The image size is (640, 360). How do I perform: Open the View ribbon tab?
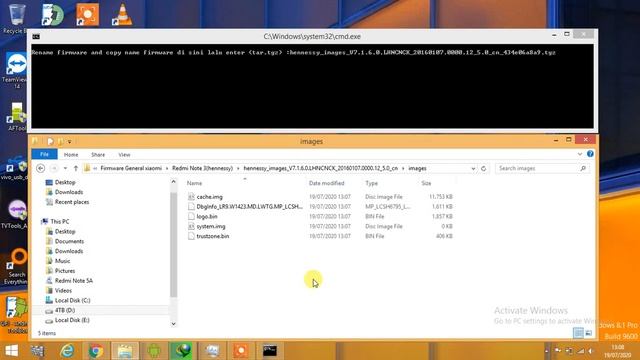click(x=124, y=155)
